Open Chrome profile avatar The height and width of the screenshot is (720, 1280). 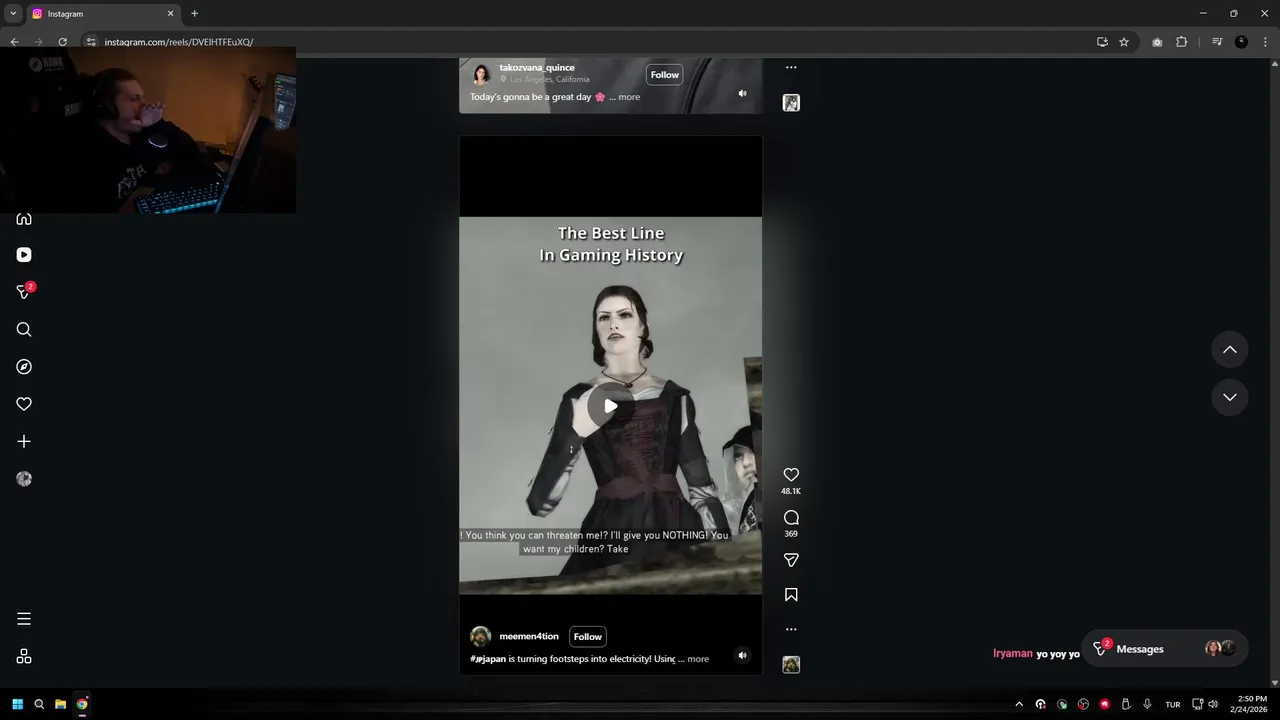click(x=1241, y=42)
